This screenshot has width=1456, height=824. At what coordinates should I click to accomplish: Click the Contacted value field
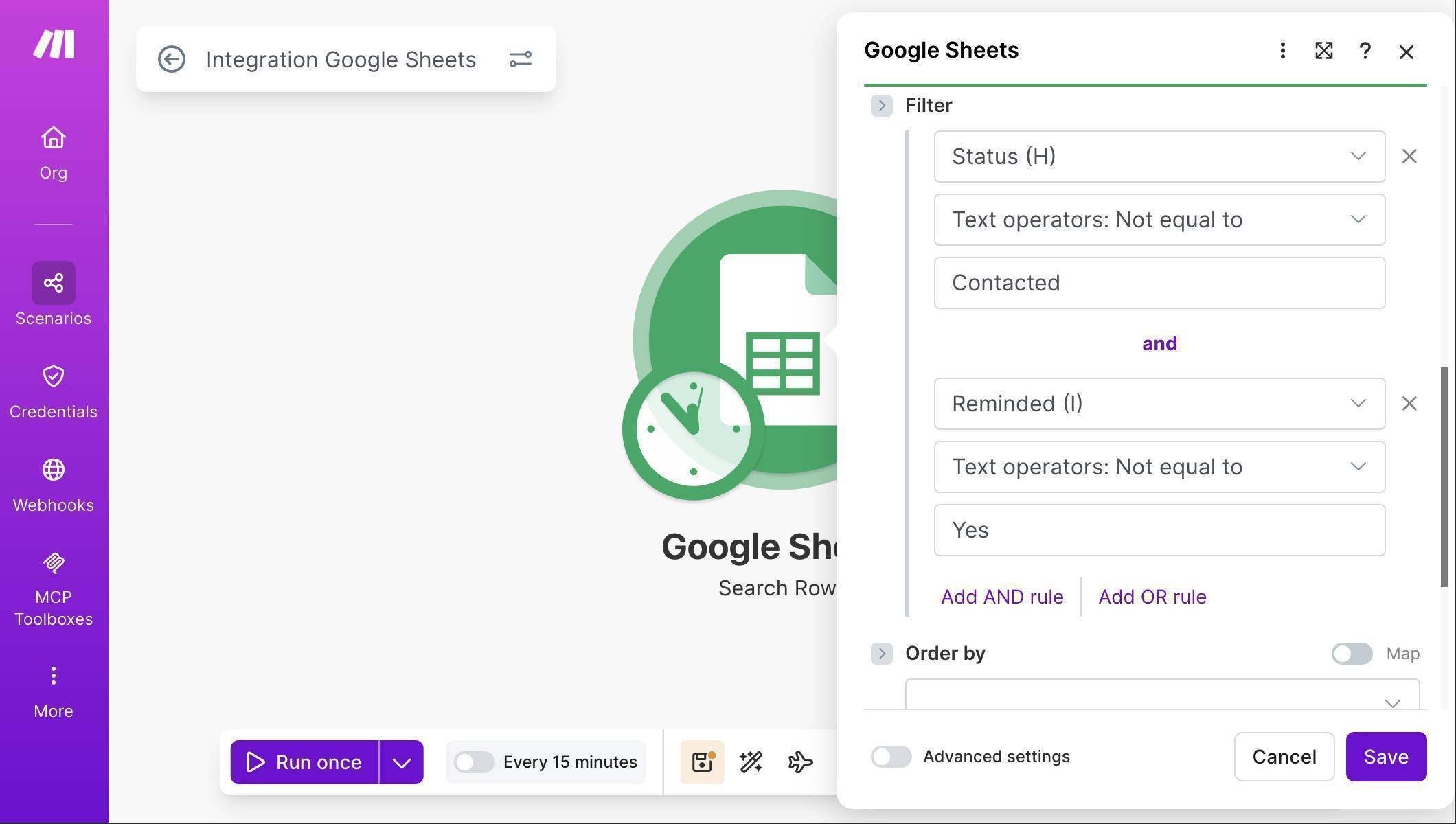coord(1159,282)
